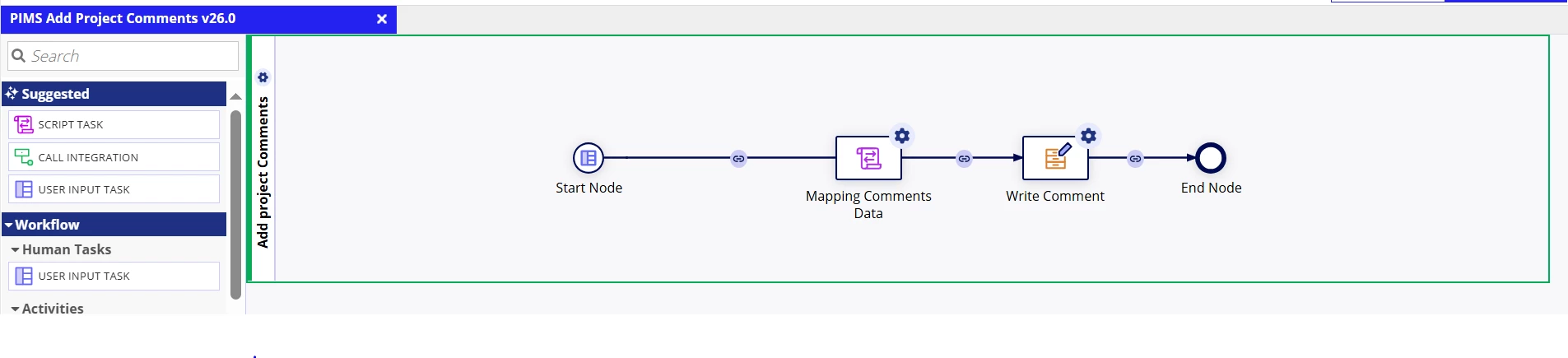Pick SCRIPT TASK from Suggested list
This screenshot has height=358, width=1568.
point(114,124)
